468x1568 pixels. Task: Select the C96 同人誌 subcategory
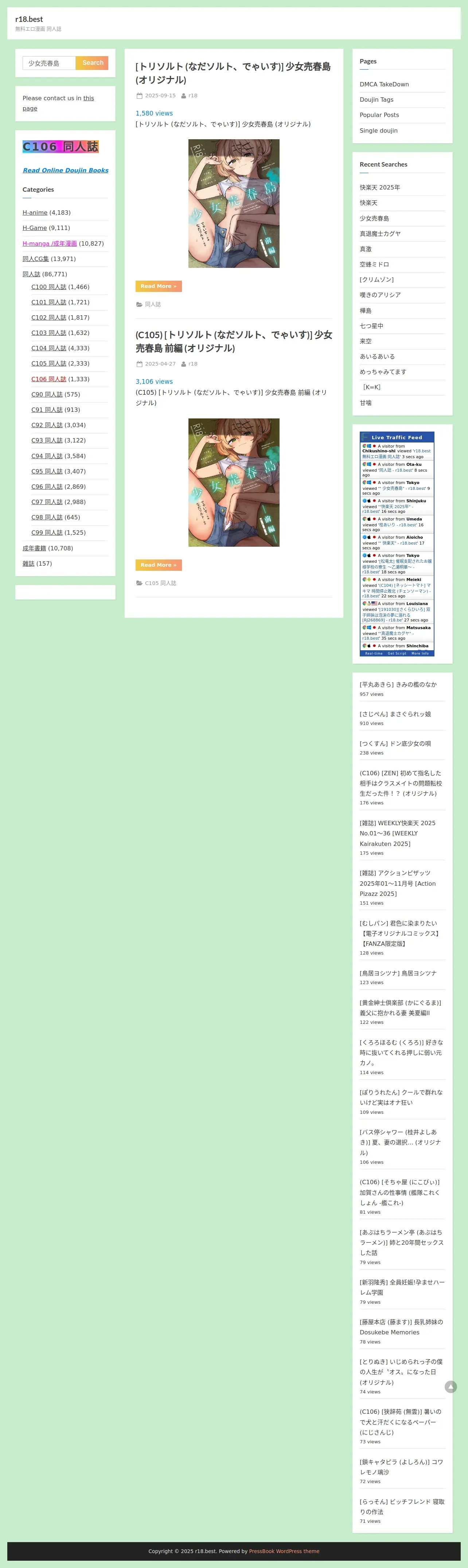tap(47, 486)
